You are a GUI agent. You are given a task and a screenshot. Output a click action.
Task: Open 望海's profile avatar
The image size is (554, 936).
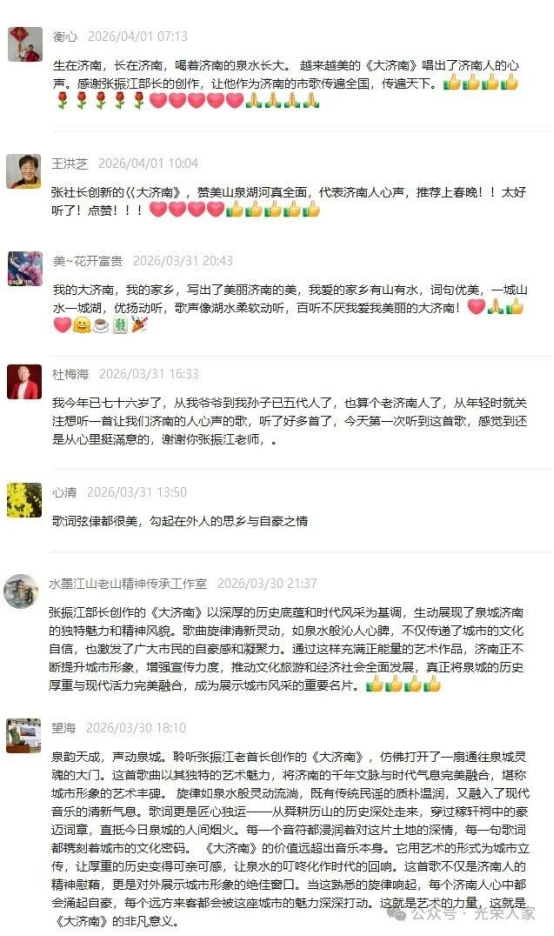coord(24,735)
